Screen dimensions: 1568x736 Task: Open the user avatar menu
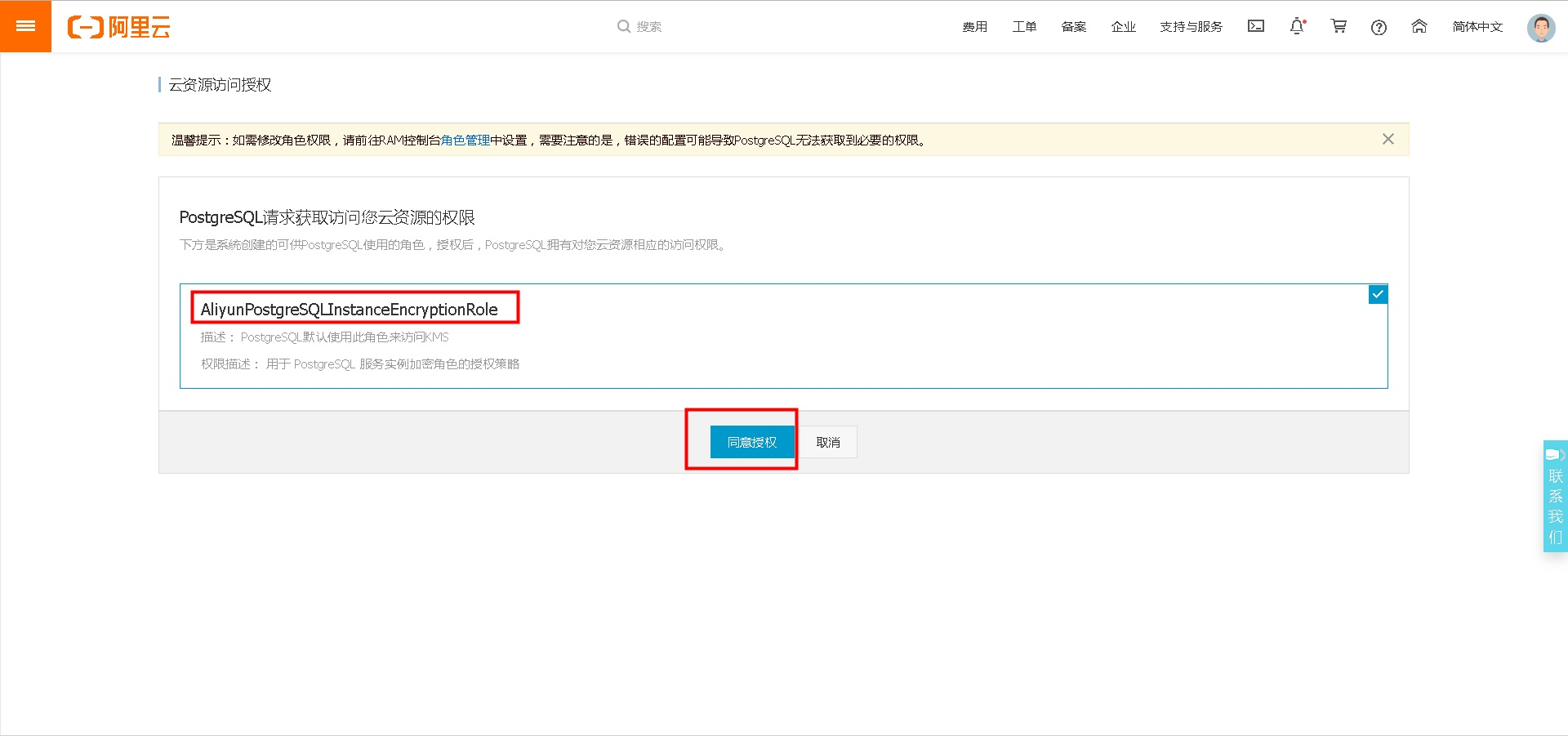click(x=1541, y=27)
